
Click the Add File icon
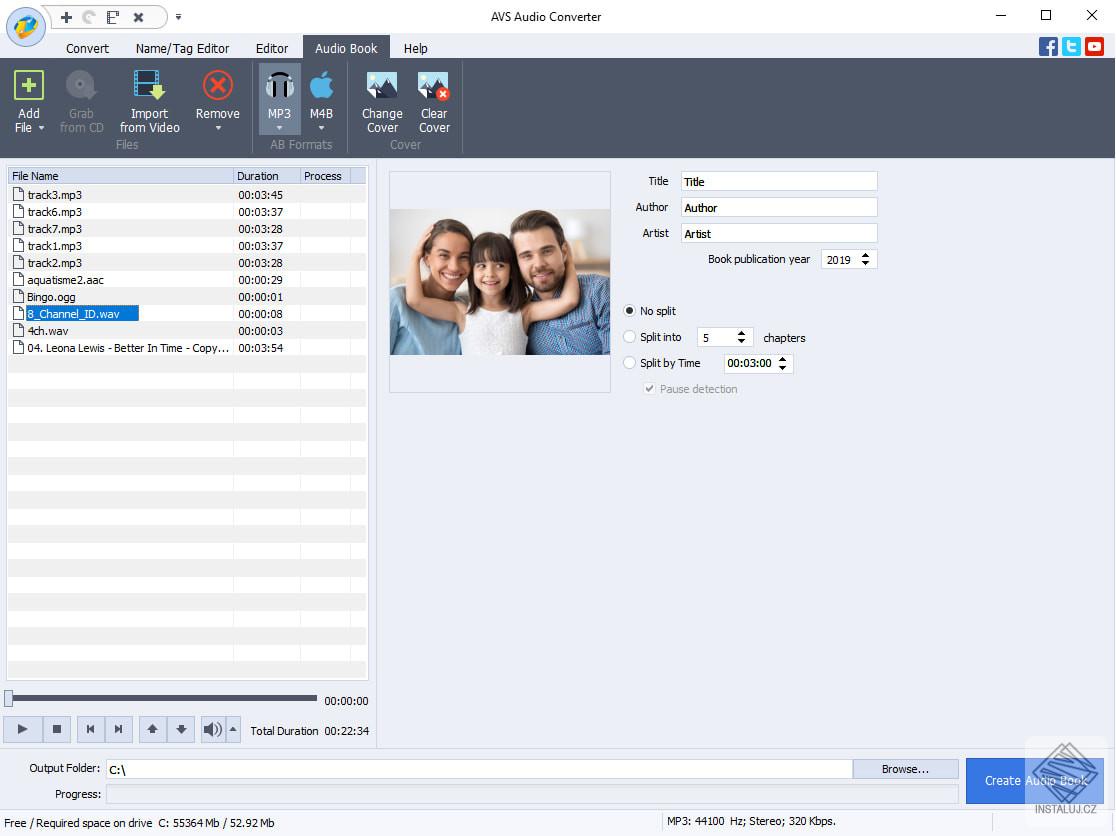[x=28, y=85]
